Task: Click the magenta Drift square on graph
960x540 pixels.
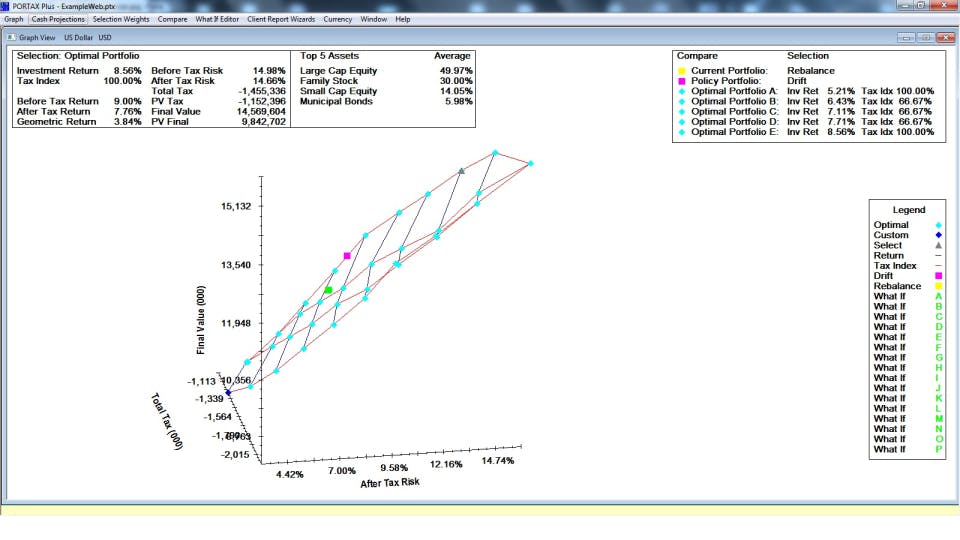Action: coord(347,256)
